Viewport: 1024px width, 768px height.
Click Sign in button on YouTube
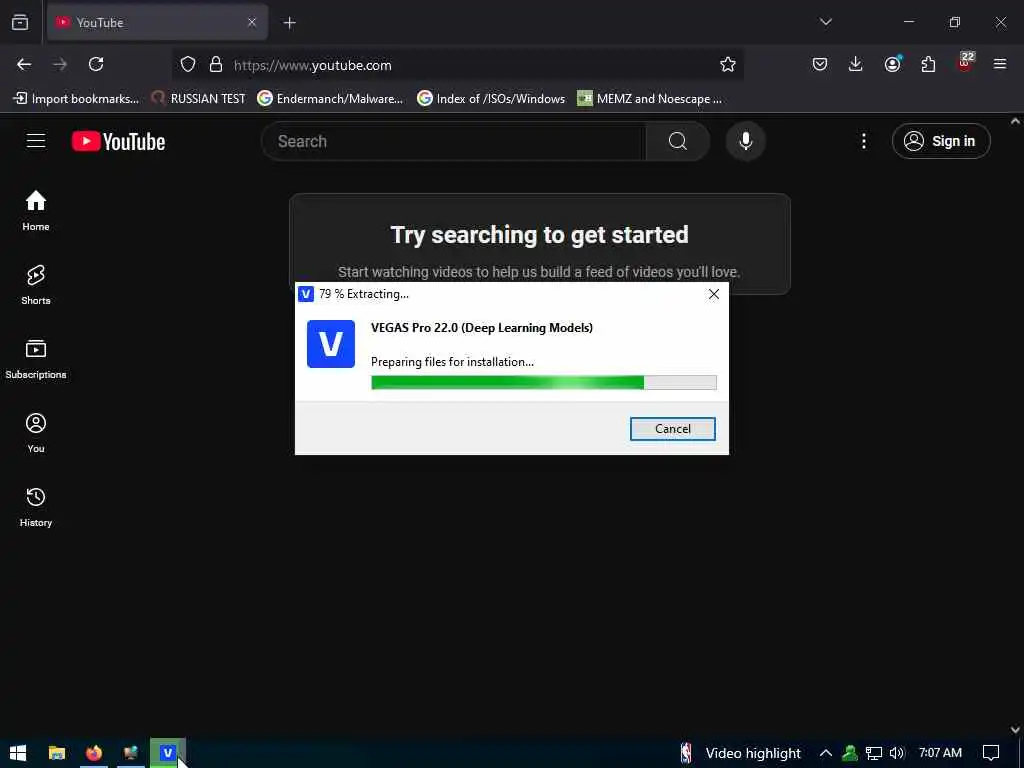(941, 141)
